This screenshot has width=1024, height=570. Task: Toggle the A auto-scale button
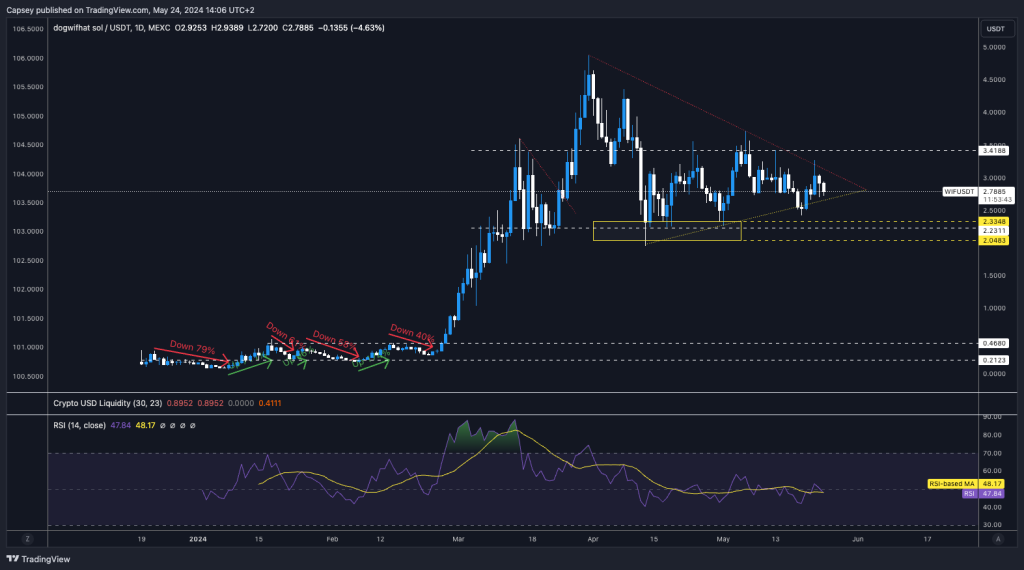[x=997, y=538]
